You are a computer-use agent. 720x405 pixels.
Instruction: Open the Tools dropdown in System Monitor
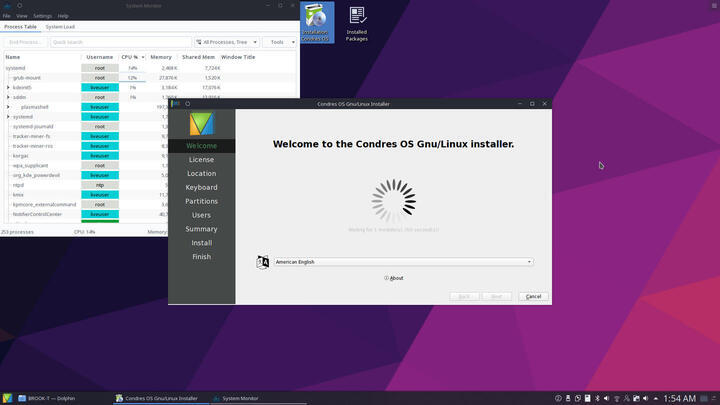tap(280, 42)
